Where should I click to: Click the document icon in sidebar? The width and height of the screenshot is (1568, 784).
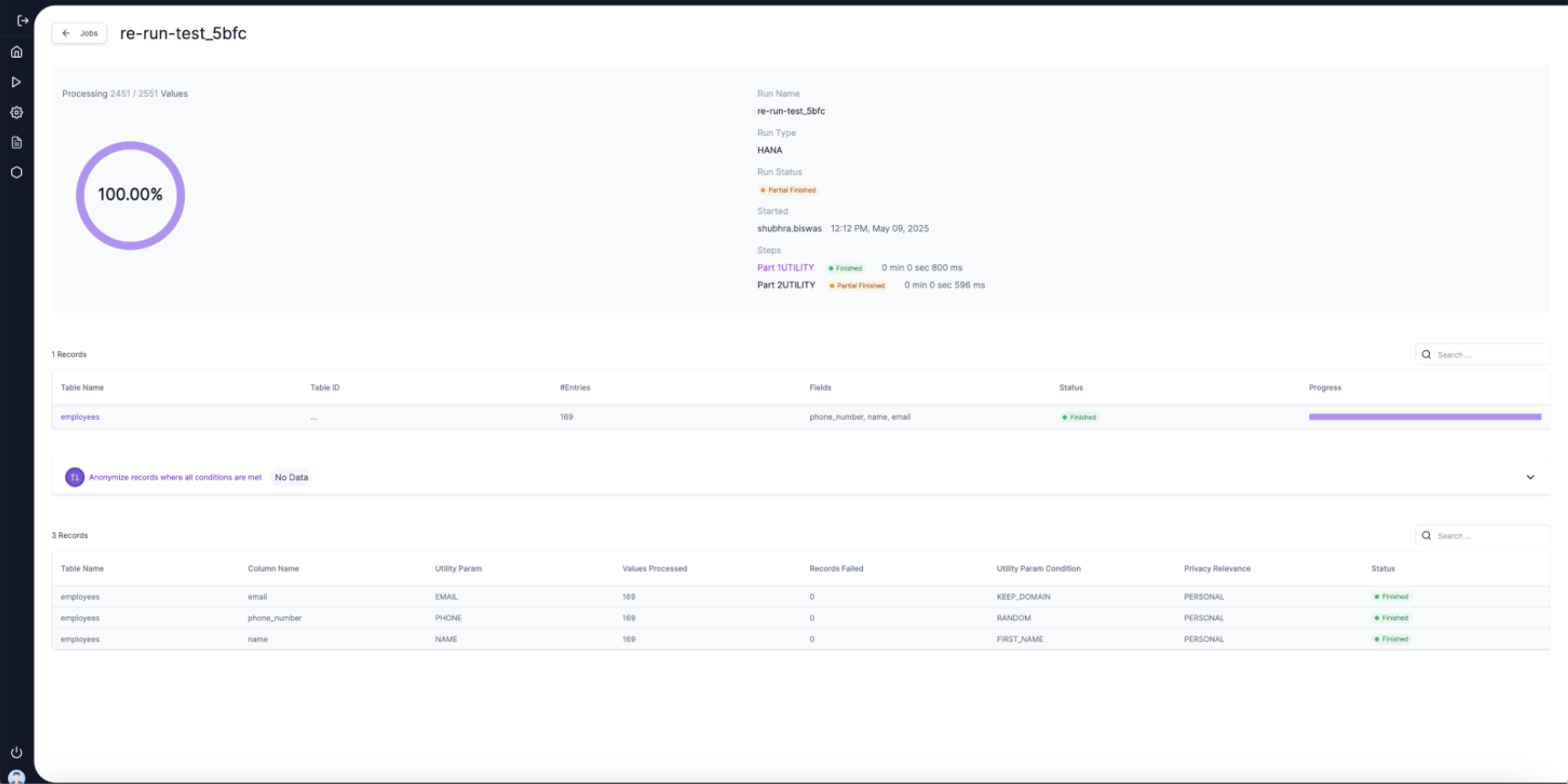pyautogui.click(x=16, y=143)
